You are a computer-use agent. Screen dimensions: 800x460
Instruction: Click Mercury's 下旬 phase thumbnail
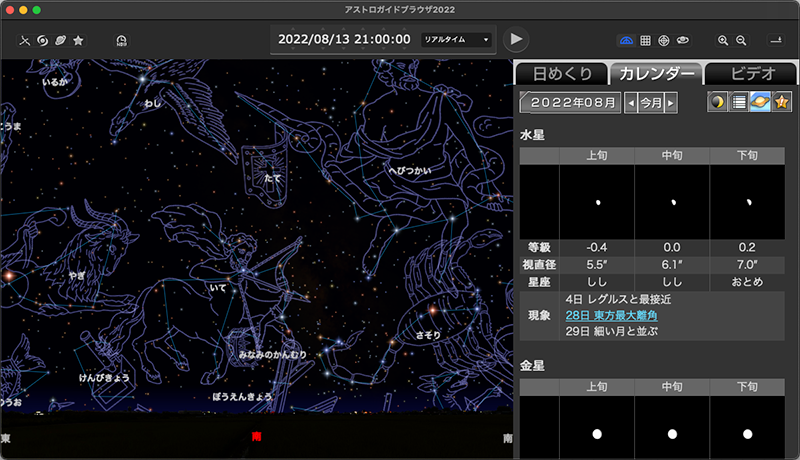pyautogui.click(x=747, y=202)
